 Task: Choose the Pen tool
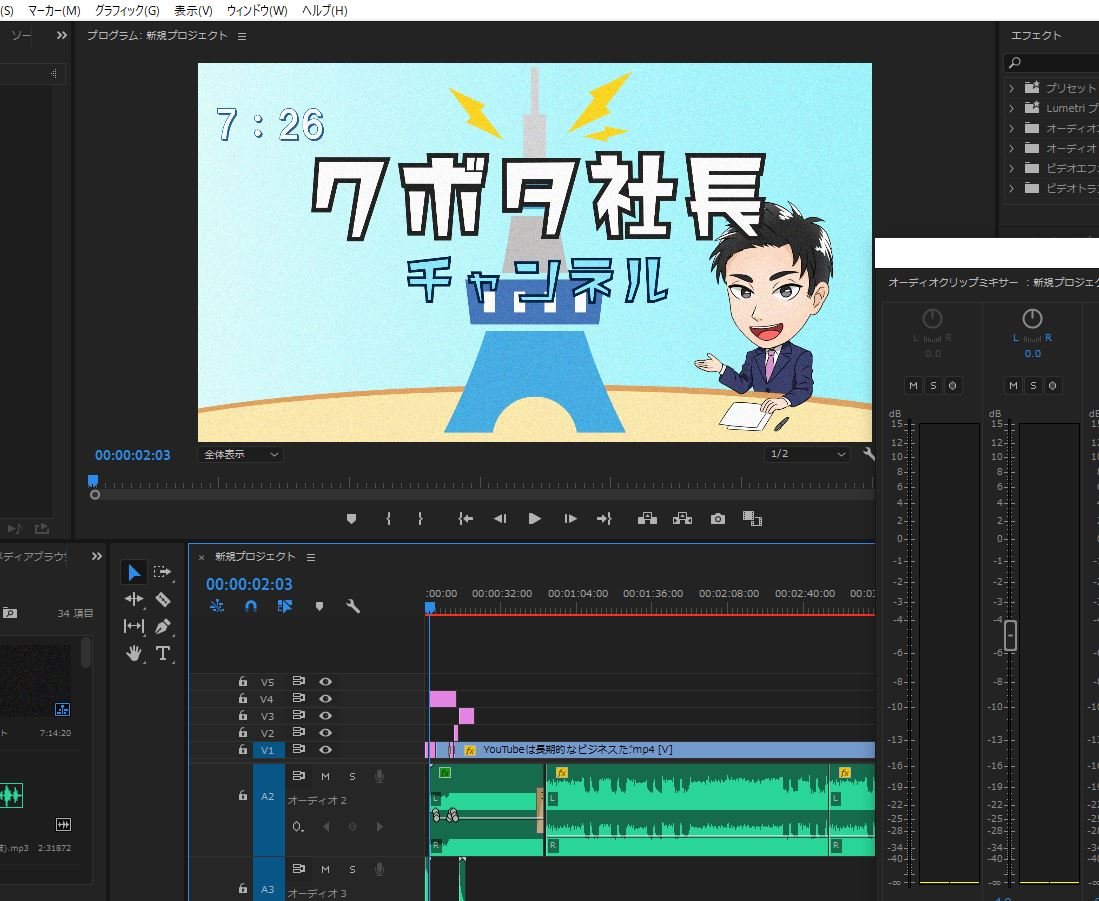[163, 626]
